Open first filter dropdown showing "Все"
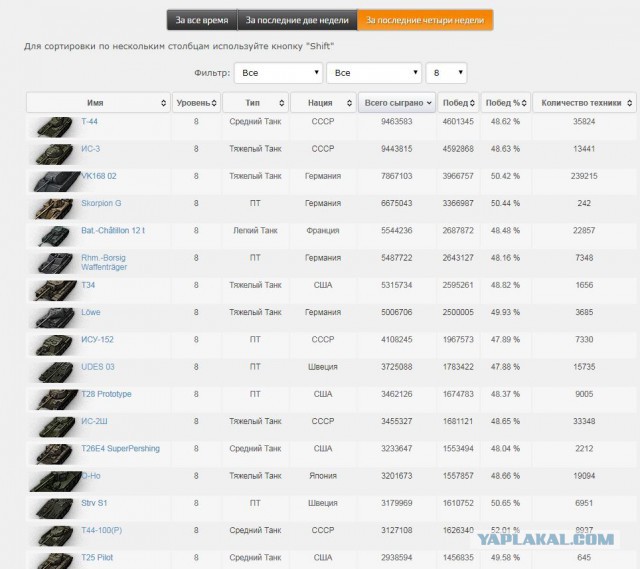Screen dimensions: 640x569 pyautogui.click(x=278, y=73)
